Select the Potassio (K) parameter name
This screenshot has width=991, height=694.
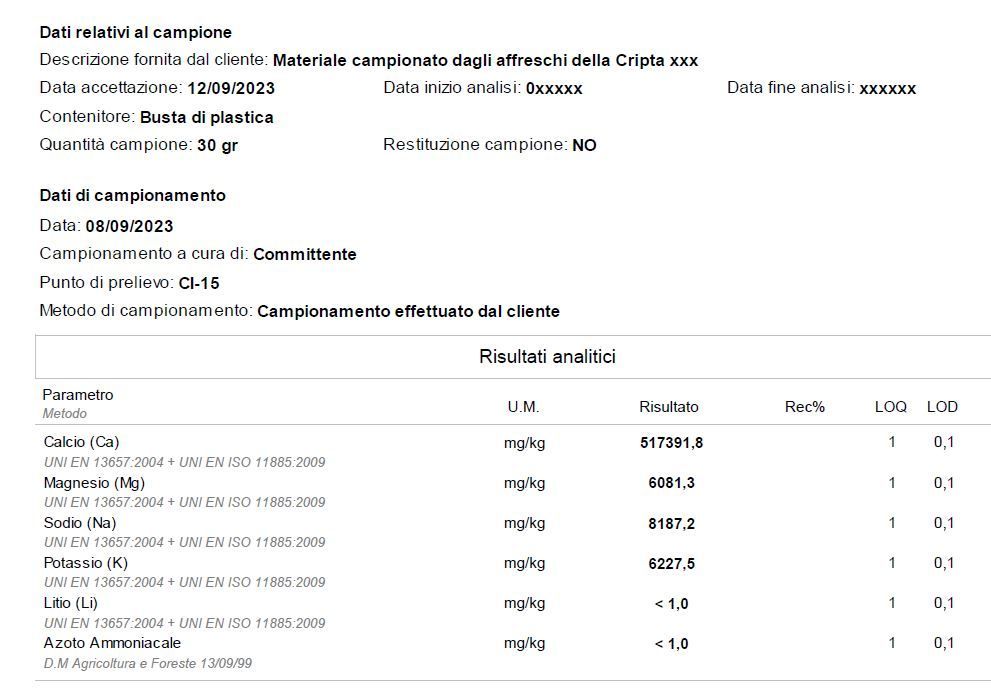(86, 563)
